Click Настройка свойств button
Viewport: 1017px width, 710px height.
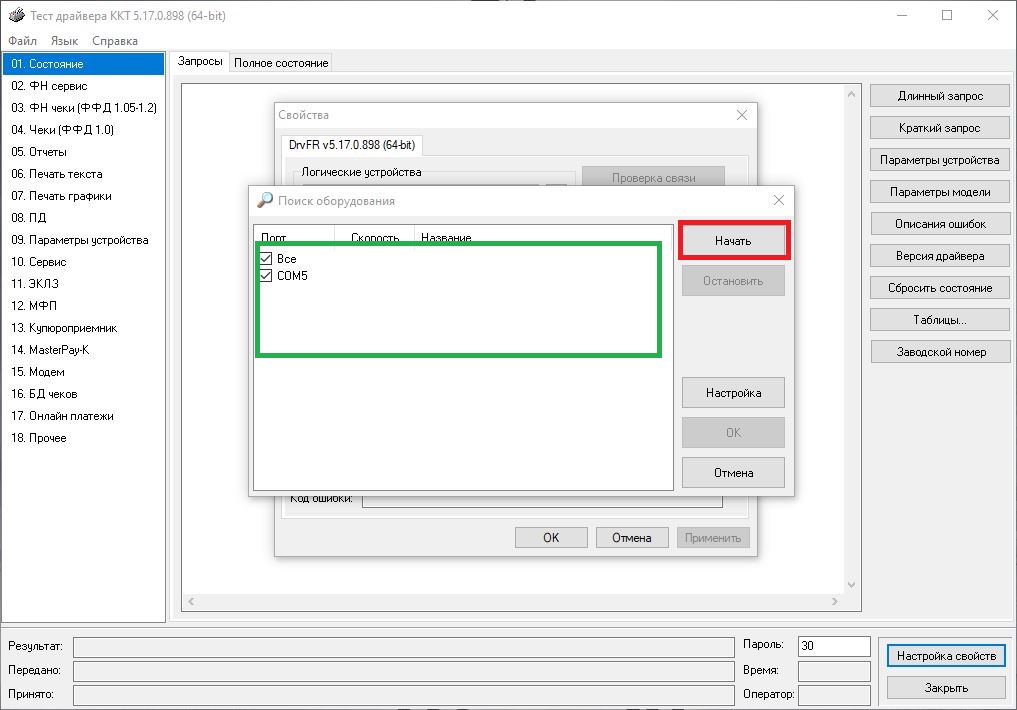click(x=946, y=656)
